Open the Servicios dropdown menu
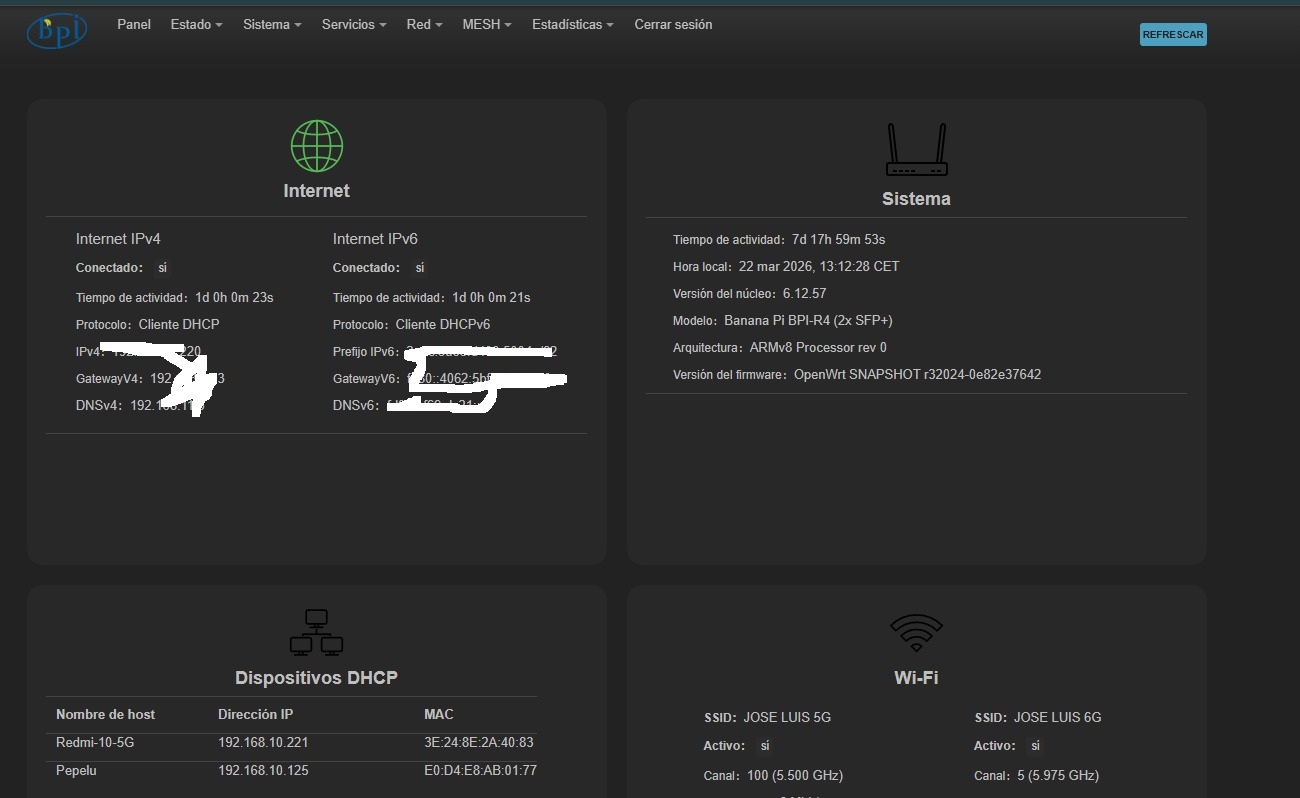The height and width of the screenshot is (798, 1300). click(x=353, y=25)
